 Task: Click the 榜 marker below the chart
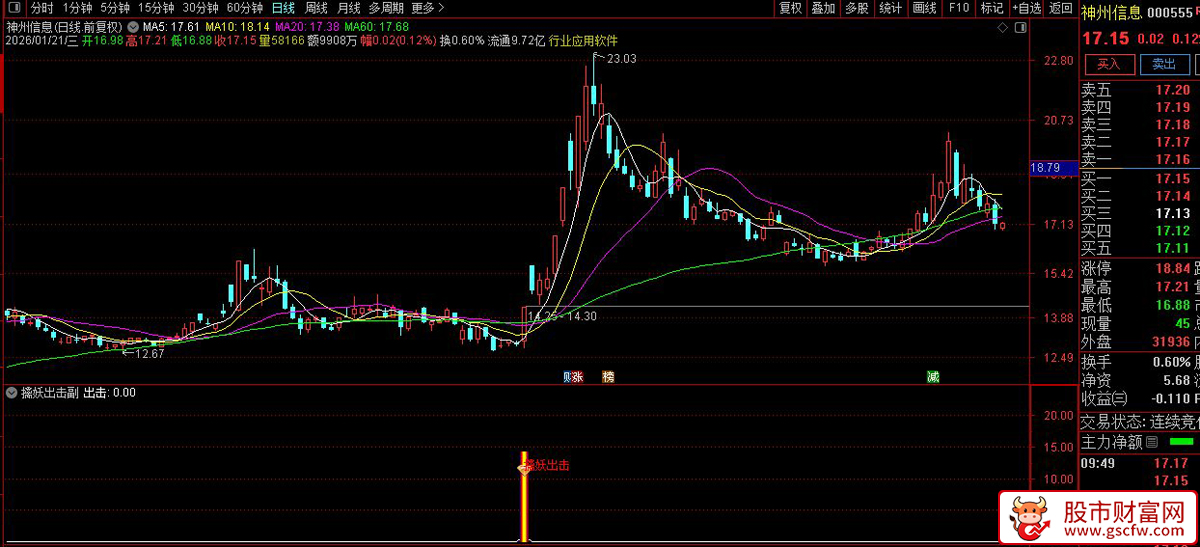(607, 377)
